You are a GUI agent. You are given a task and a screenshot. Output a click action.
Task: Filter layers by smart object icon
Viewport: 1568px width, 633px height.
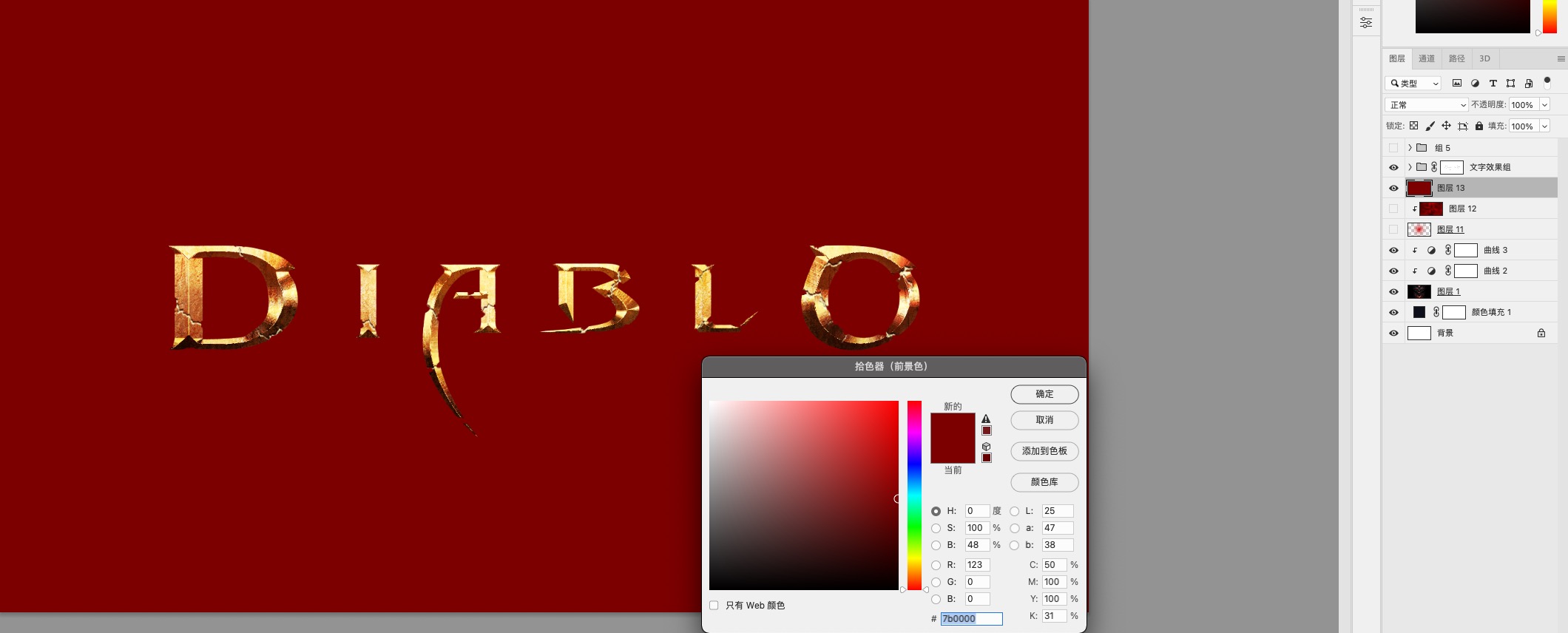point(1528,84)
